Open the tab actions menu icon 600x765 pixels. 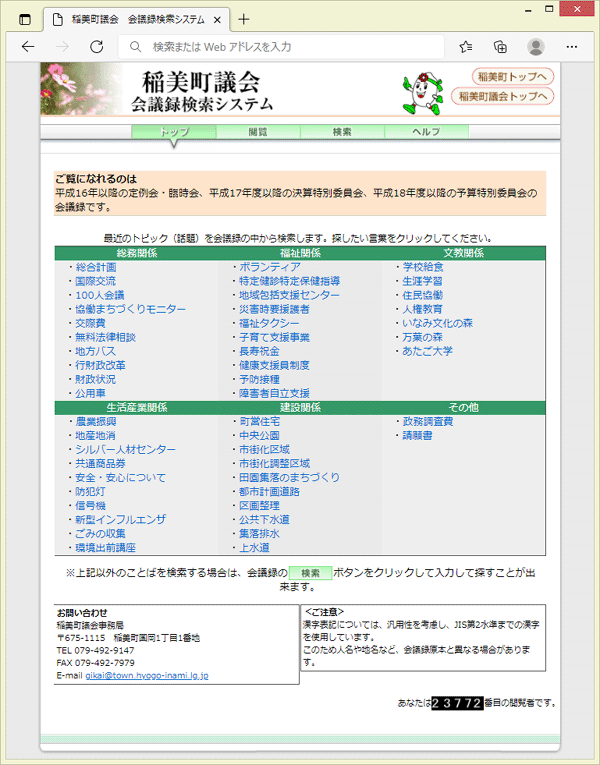[24, 20]
